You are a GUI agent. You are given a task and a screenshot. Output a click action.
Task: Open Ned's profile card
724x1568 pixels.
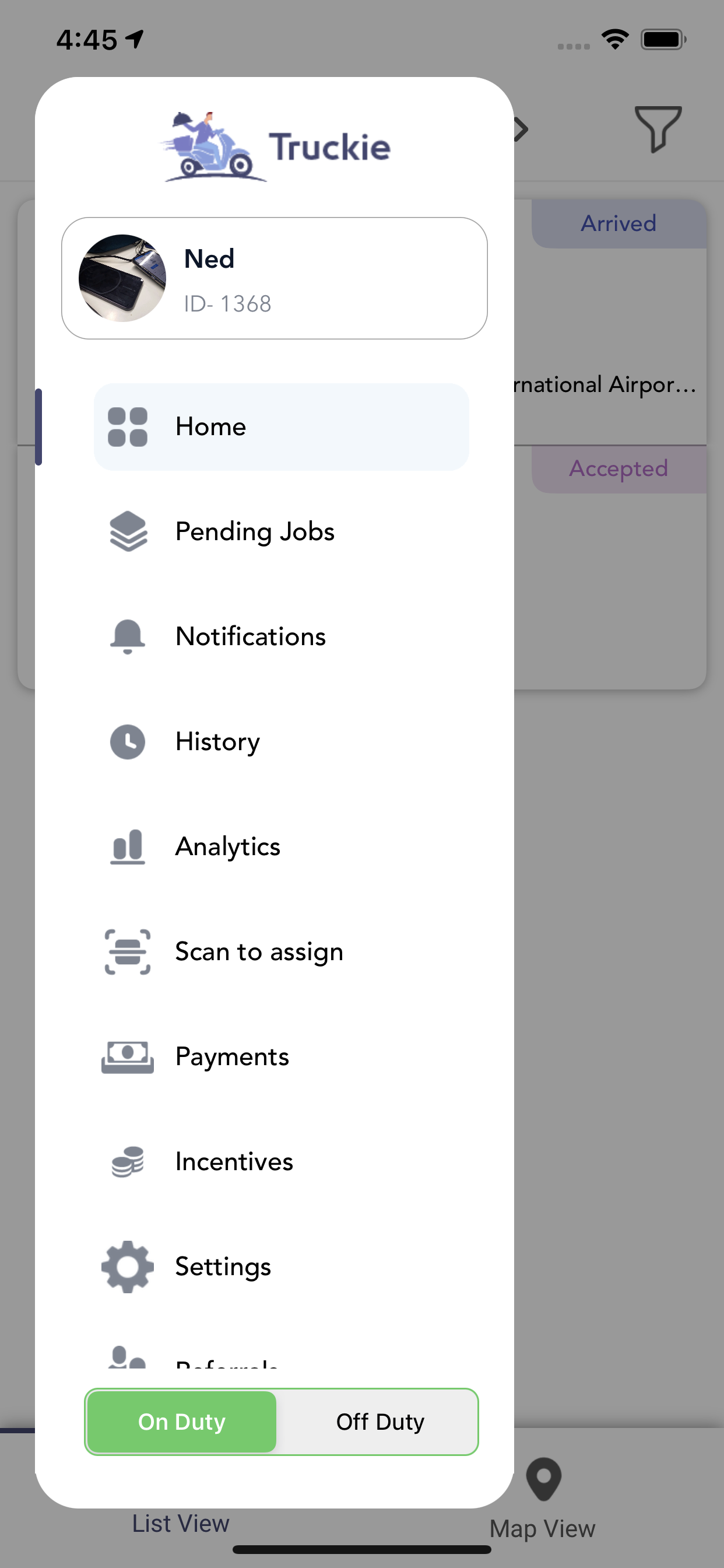point(275,278)
